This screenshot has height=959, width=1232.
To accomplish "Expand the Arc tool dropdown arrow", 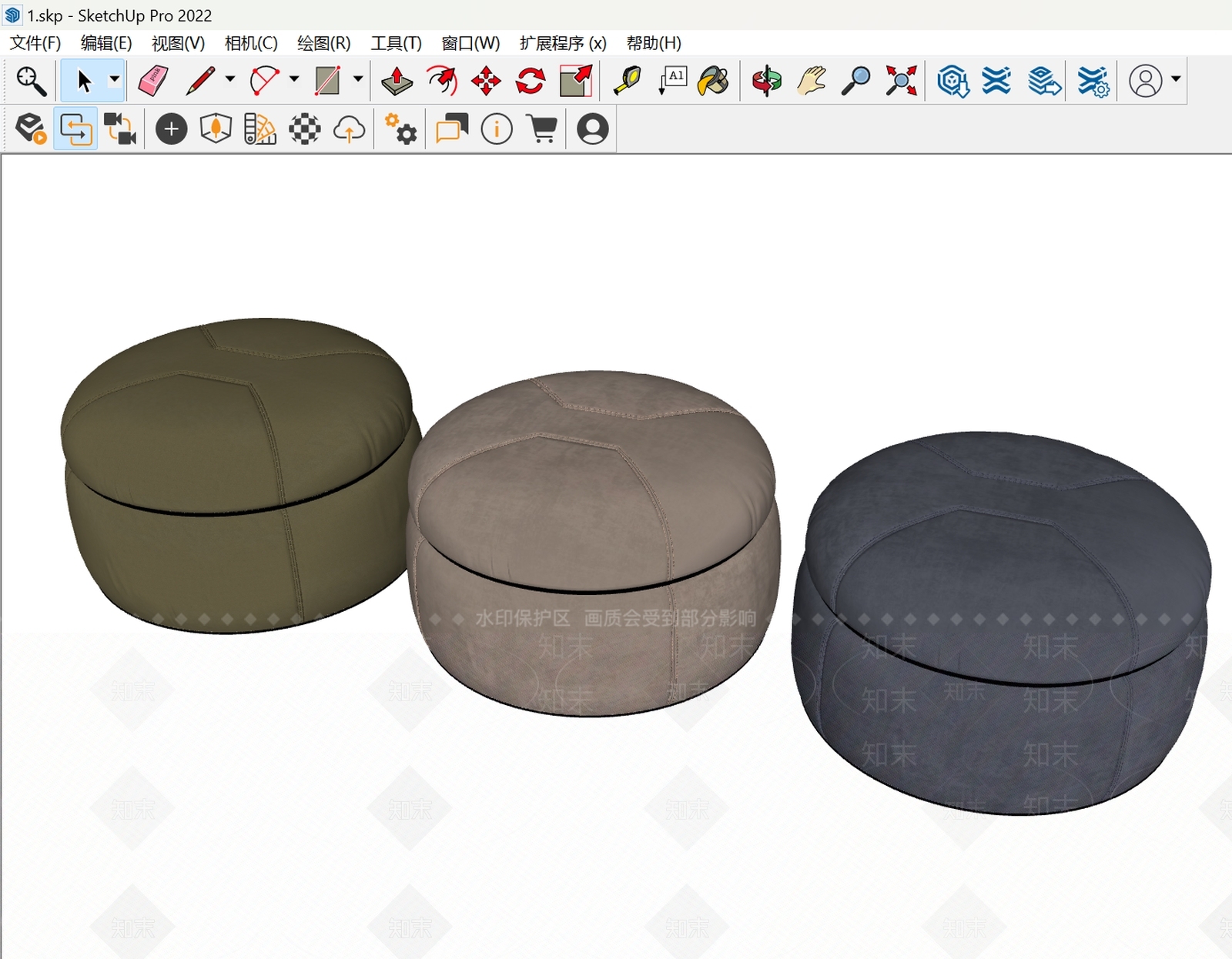I will point(293,79).
